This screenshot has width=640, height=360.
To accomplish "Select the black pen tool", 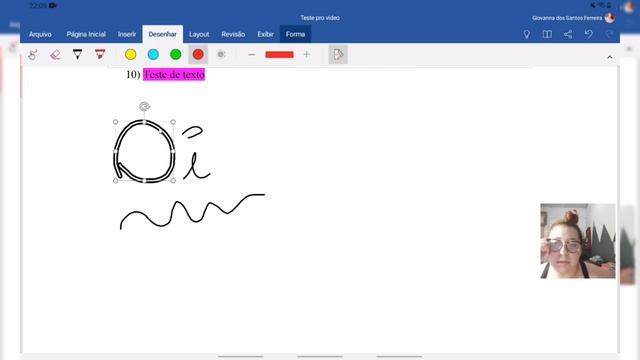I will 77,54.
